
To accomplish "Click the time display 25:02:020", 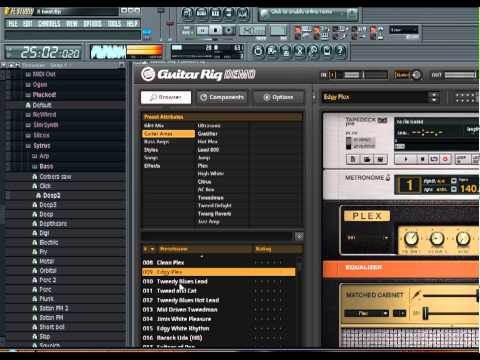I will [x=44, y=52].
